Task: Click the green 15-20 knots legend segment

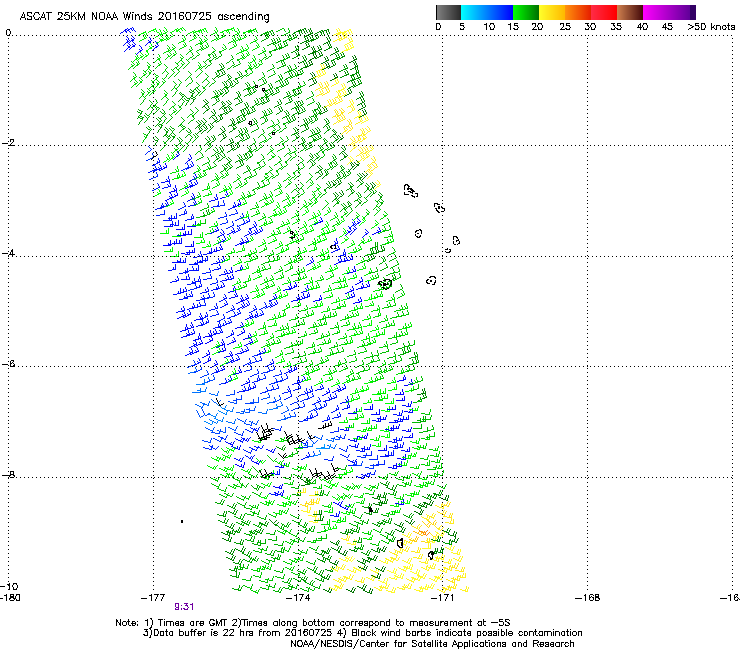Action: click(526, 12)
